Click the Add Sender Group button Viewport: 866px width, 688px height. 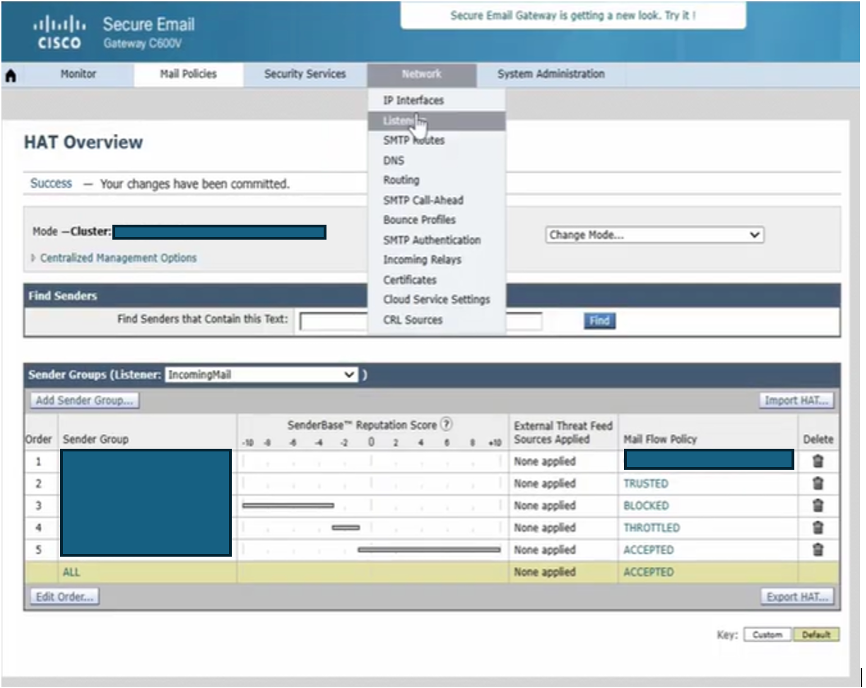click(x=84, y=401)
